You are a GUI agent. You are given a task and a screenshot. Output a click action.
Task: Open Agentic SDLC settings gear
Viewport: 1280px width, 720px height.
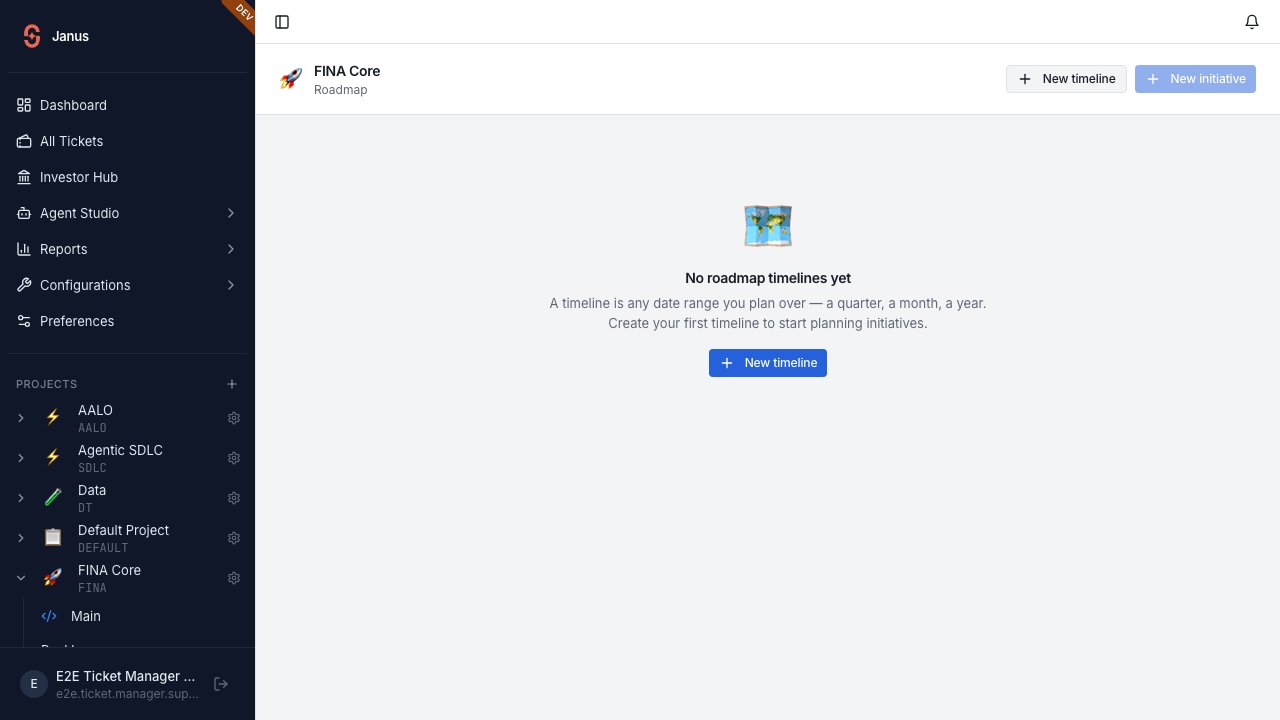(234, 458)
